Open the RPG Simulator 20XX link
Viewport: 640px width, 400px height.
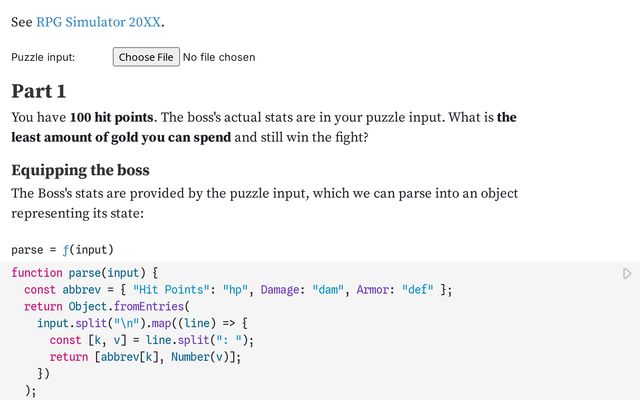[99, 22]
